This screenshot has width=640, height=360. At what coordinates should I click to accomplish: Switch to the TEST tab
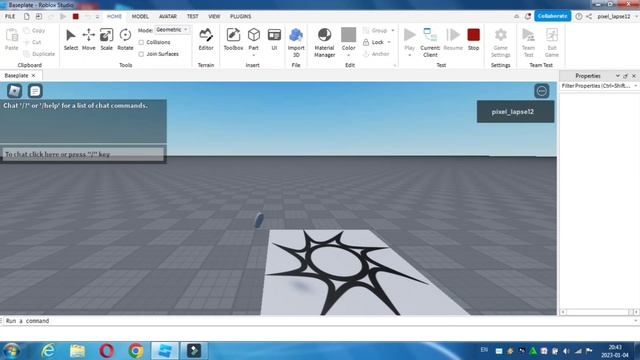(x=192, y=16)
